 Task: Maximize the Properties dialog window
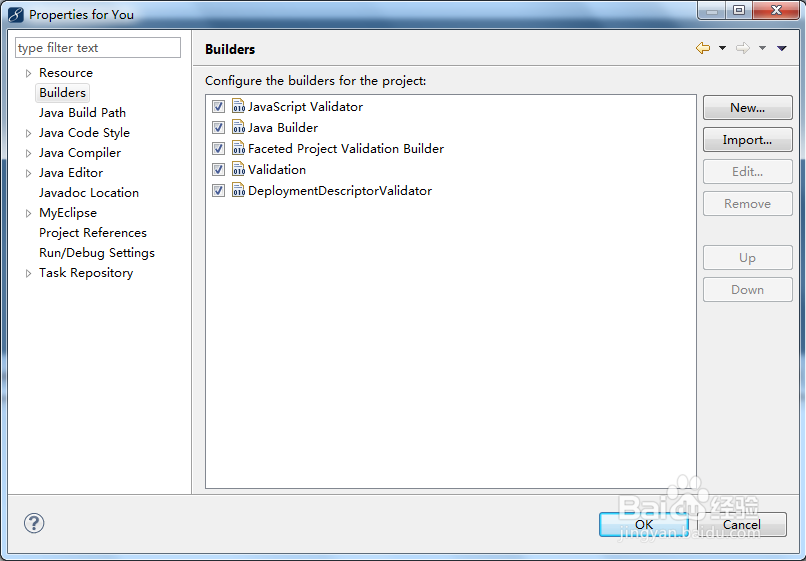tap(739, 10)
